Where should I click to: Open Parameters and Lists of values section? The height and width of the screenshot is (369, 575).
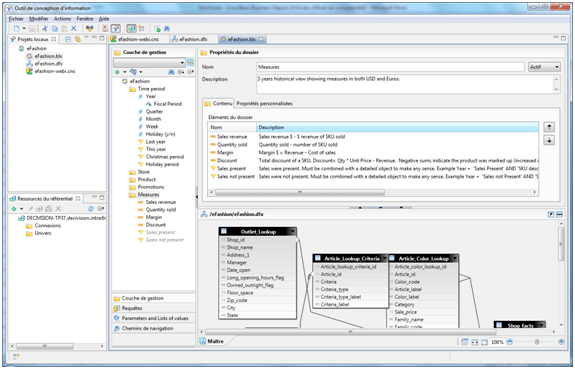click(154, 318)
